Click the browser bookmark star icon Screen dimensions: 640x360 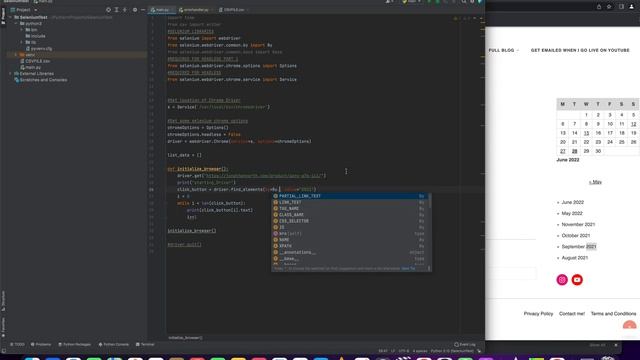click(x=609, y=7)
